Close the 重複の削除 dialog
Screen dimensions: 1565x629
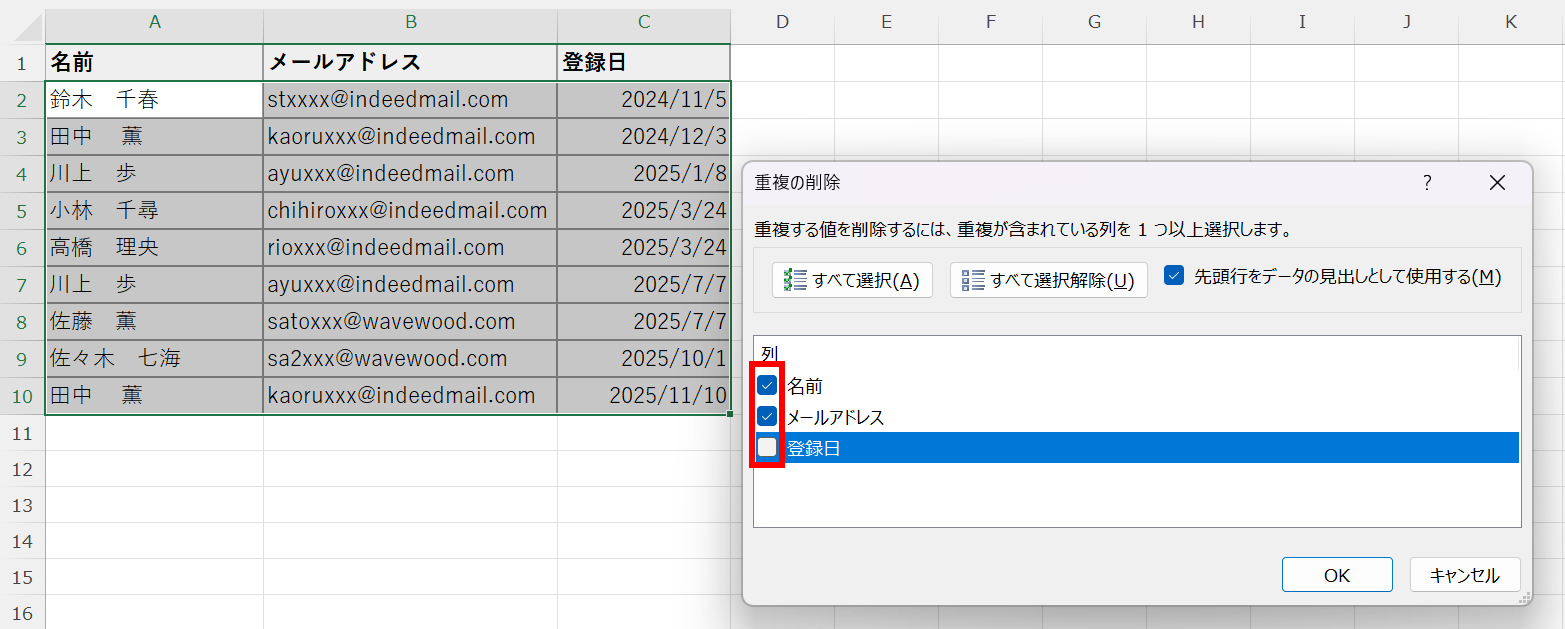(x=1497, y=183)
